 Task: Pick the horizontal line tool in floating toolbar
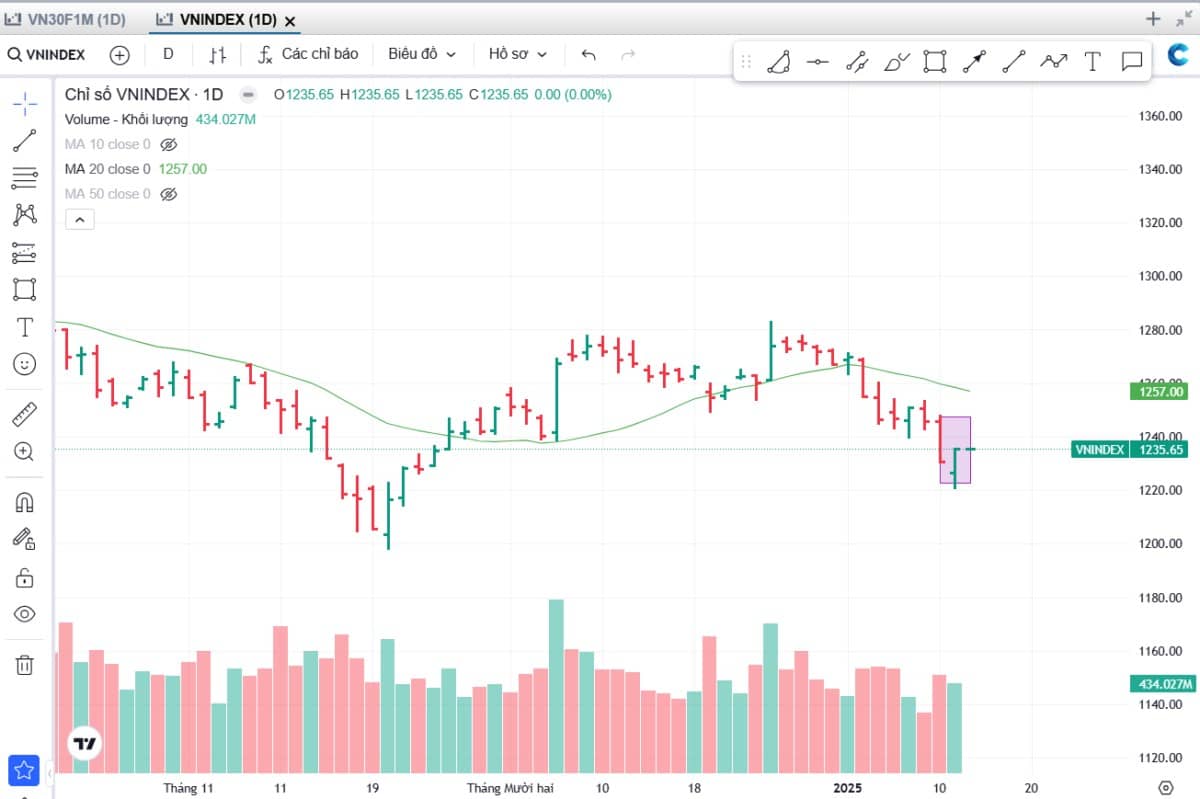coord(818,62)
